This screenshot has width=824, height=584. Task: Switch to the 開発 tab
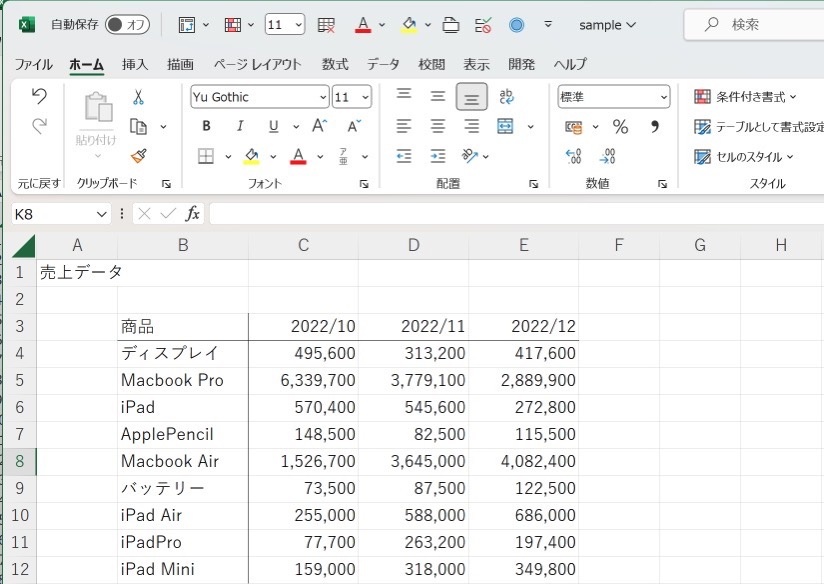(521, 64)
